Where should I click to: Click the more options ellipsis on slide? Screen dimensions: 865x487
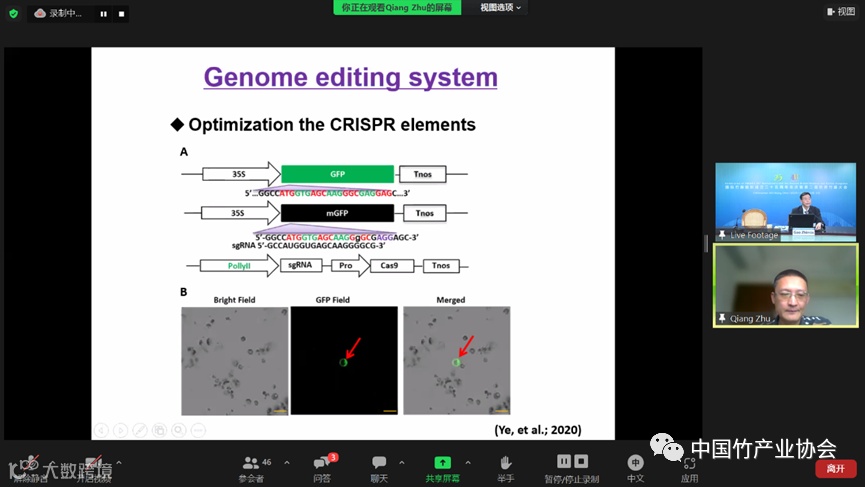(x=199, y=430)
